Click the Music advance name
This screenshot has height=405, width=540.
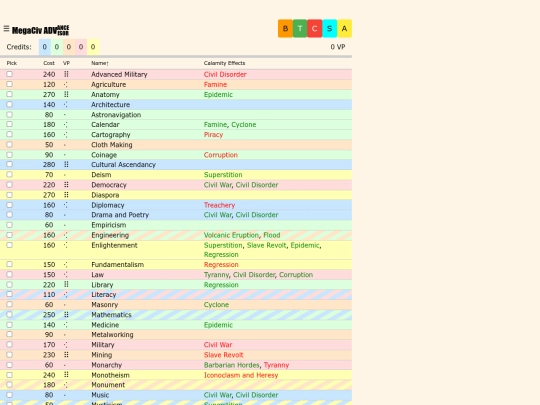[x=100, y=395]
